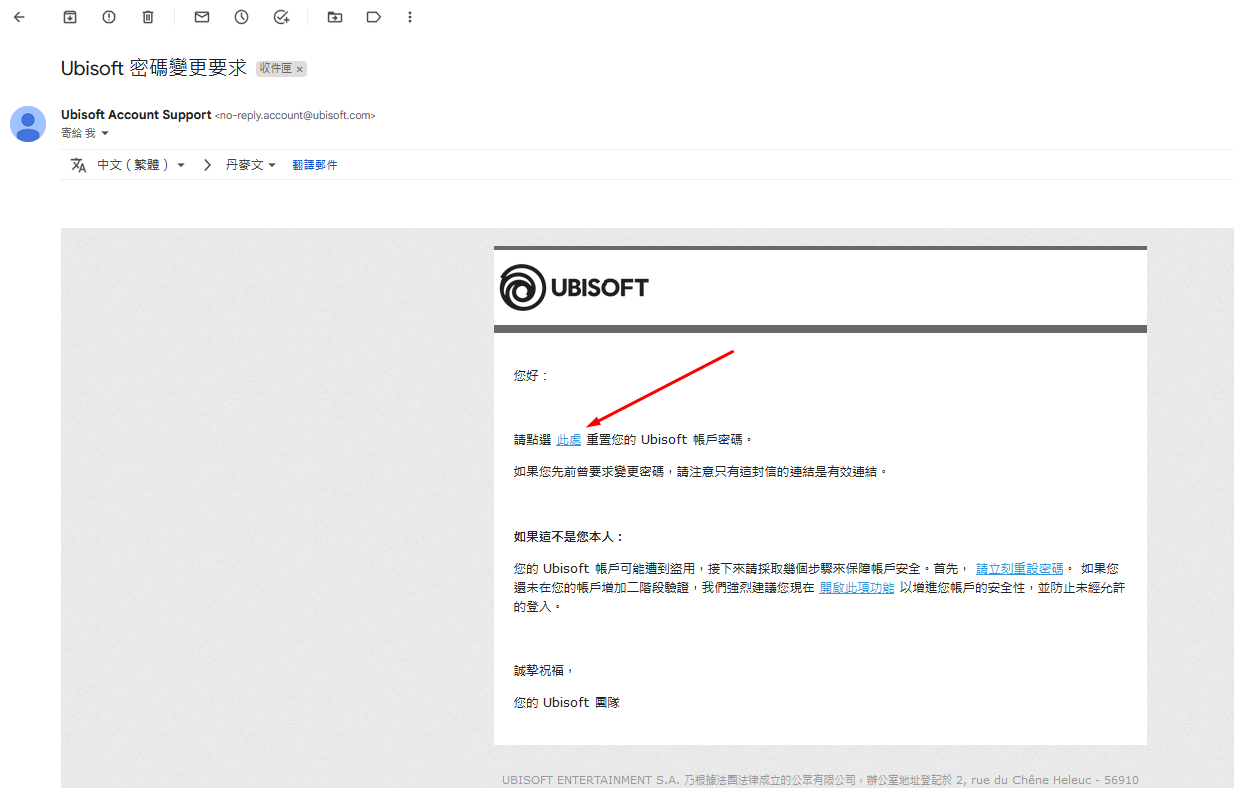Open target language dropdown 丹麥文
Screen dimensions: 1234x788
[251, 165]
